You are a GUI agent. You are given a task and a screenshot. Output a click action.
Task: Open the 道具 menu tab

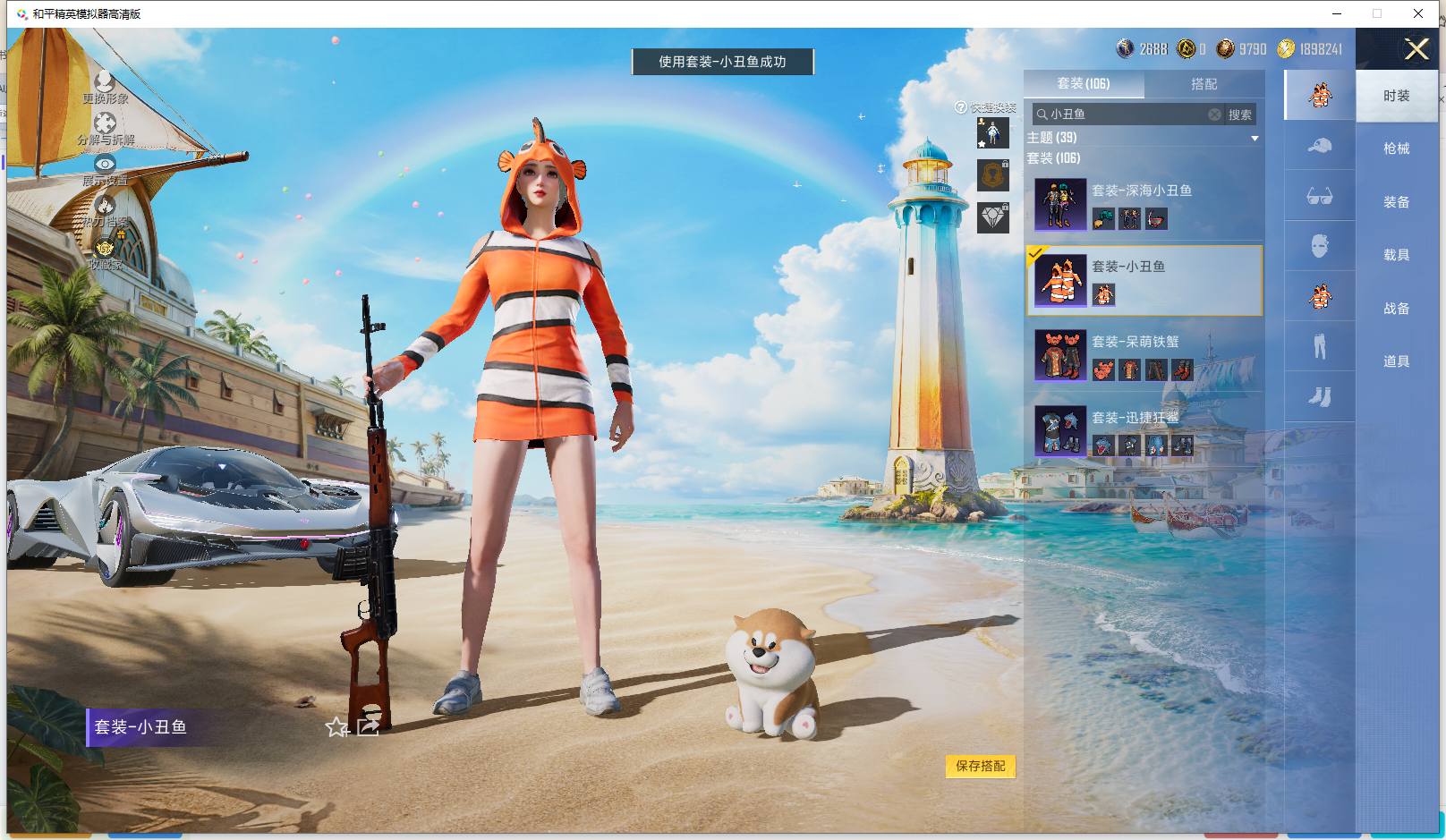pos(1397,361)
